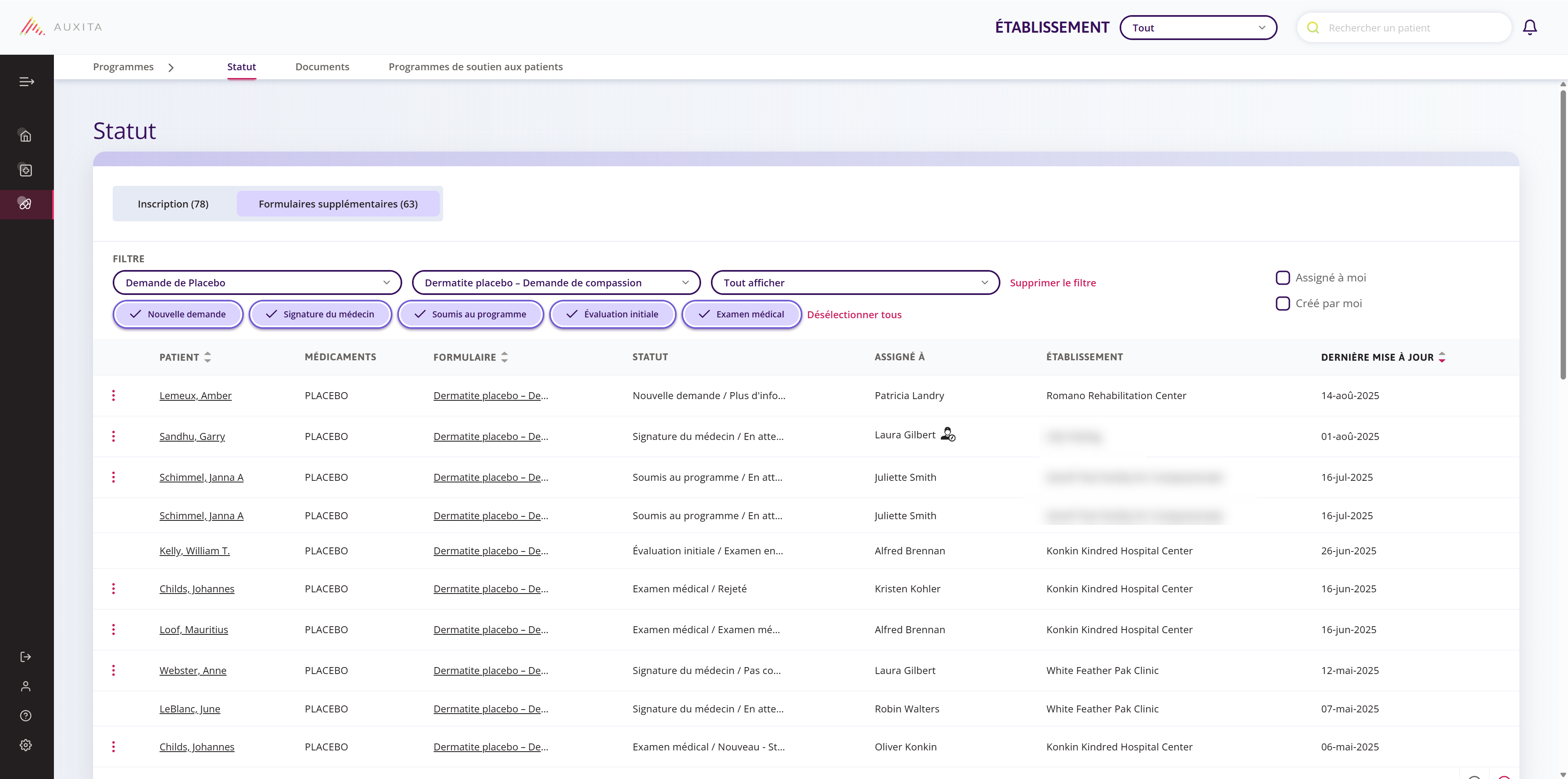Toggle the Examen médical filter chip
Image resolution: width=1568 pixels, height=779 pixels.
(742, 314)
